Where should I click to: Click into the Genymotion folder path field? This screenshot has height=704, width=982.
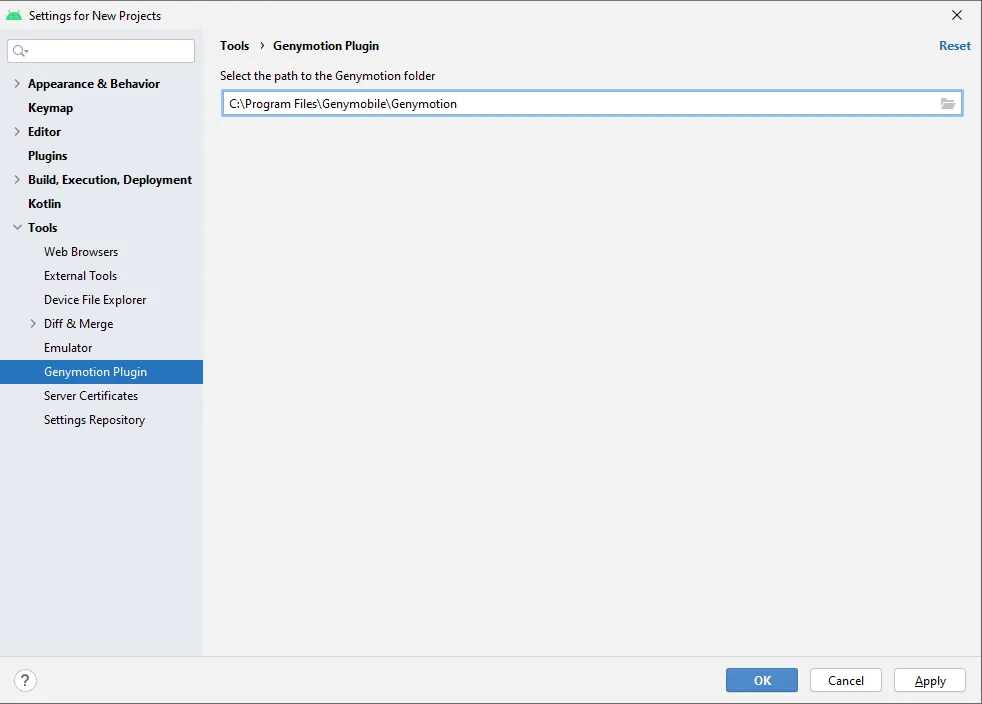coord(578,104)
